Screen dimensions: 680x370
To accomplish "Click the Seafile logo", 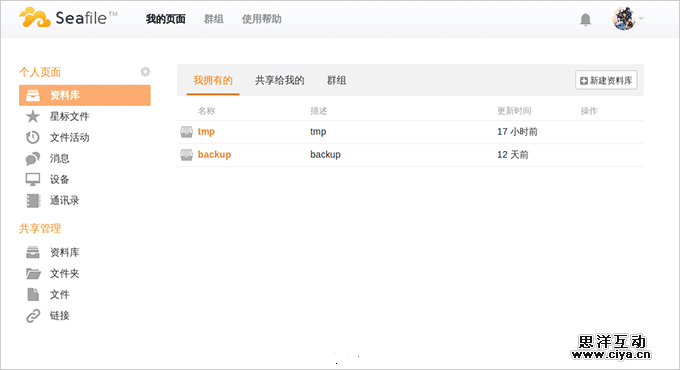I will click(68, 18).
